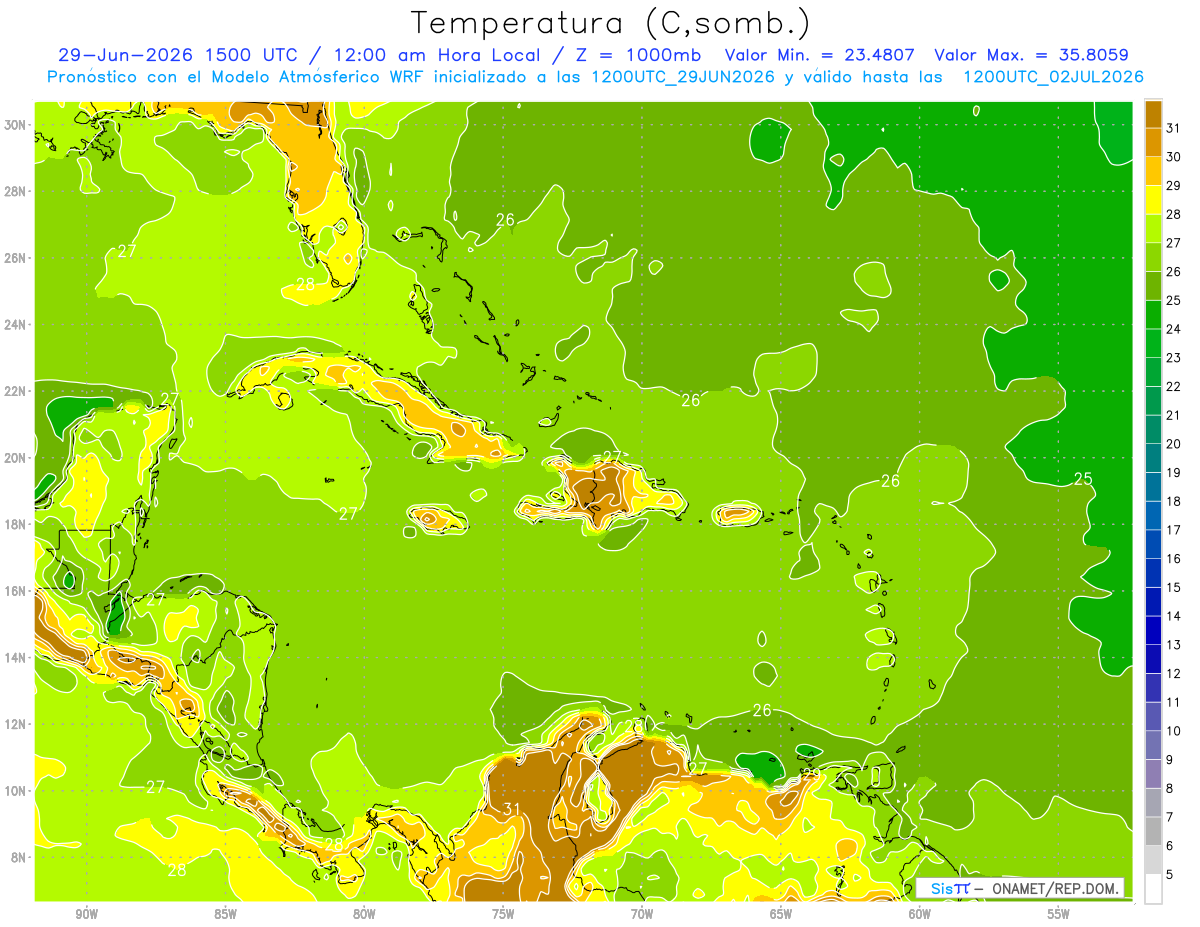Click the 28N latitude axis label
This screenshot has height=927, width=1200.
(x=17, y=191)
